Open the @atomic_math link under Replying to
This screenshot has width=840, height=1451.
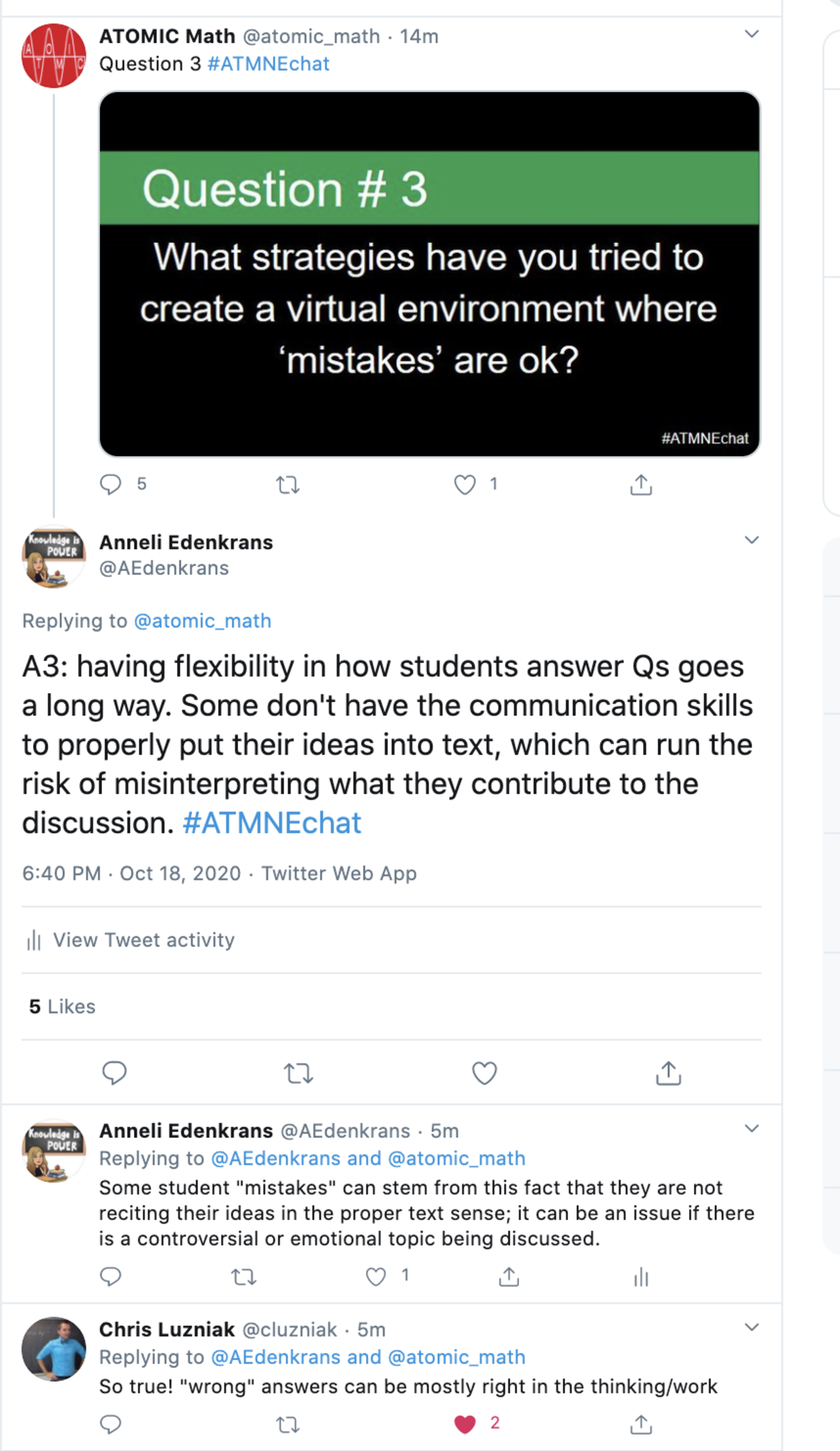[203, 621]
